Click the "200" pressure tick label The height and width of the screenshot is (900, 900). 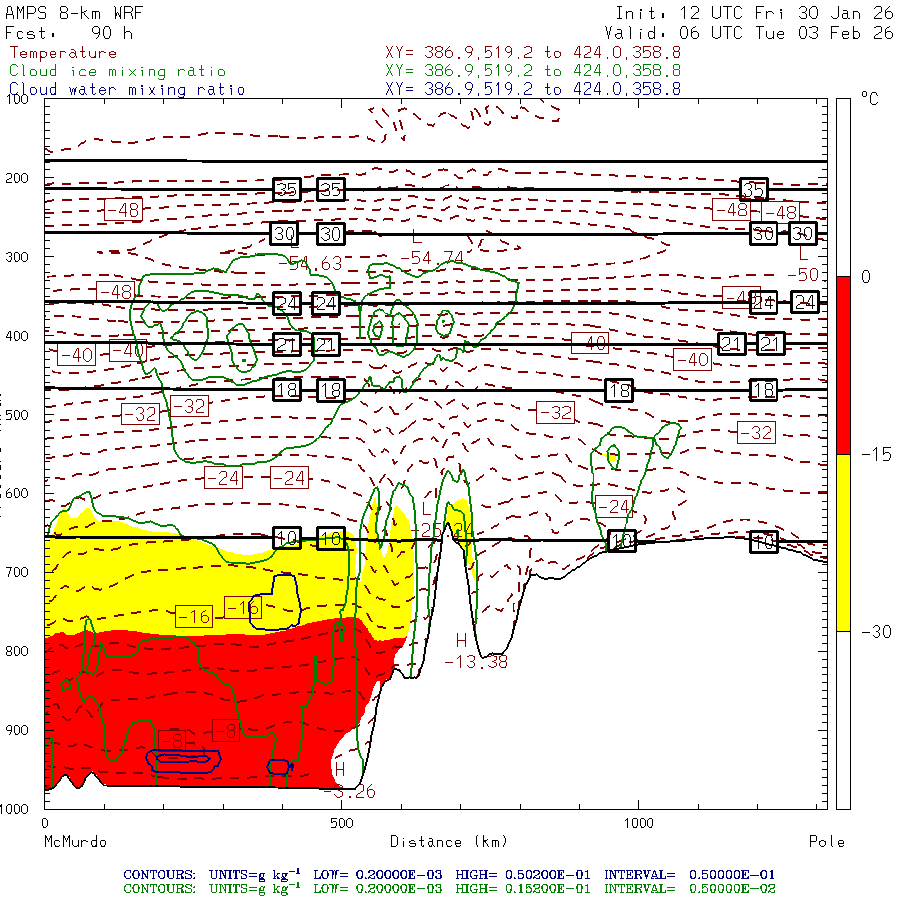click(x=17, y=178)
